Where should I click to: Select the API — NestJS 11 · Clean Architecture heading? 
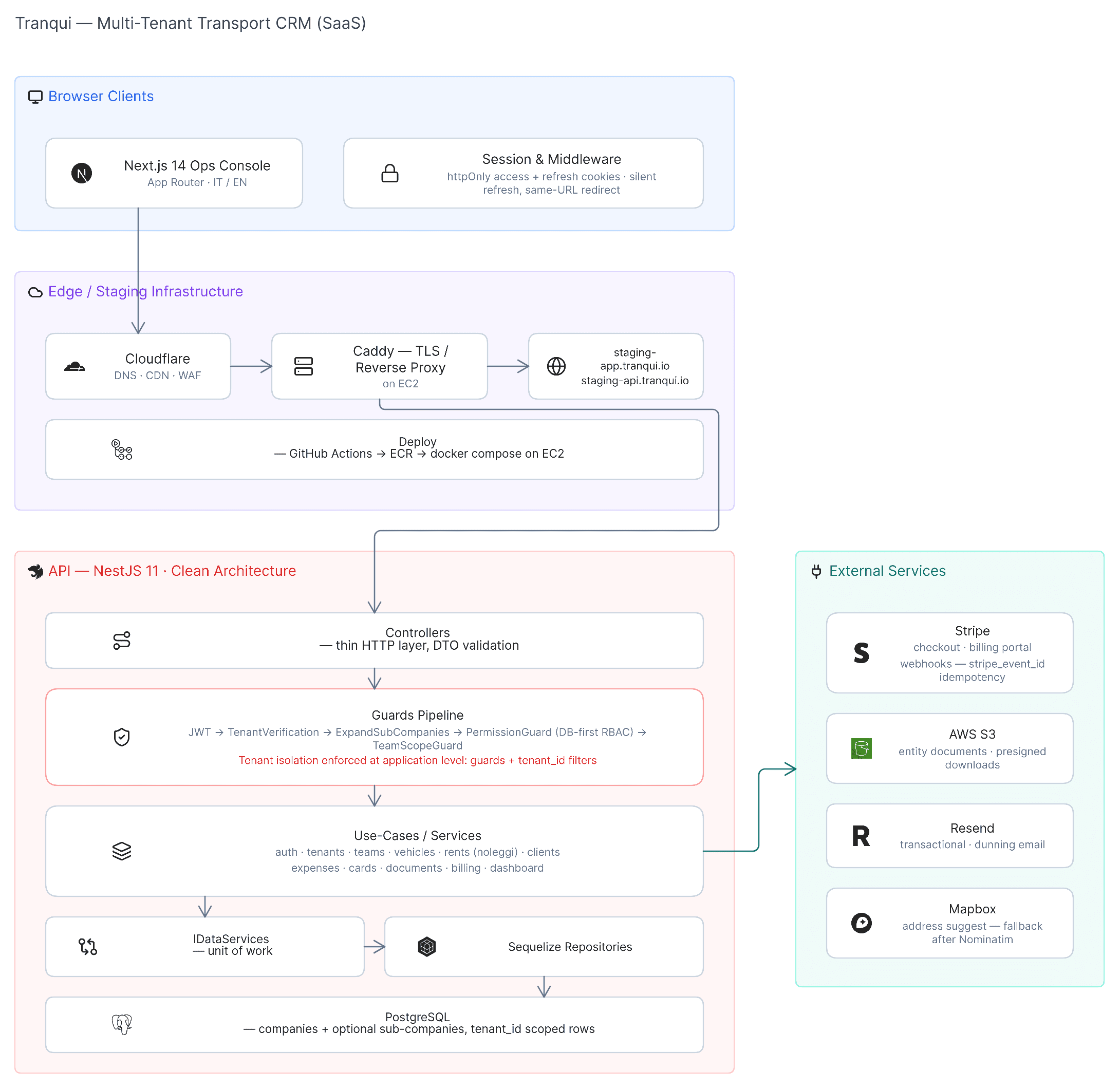(x=172, y=571)
